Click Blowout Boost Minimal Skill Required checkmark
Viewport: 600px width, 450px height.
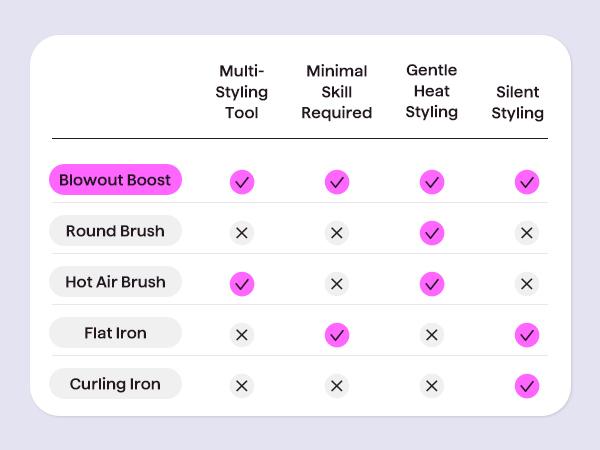[x=337, y=182]
